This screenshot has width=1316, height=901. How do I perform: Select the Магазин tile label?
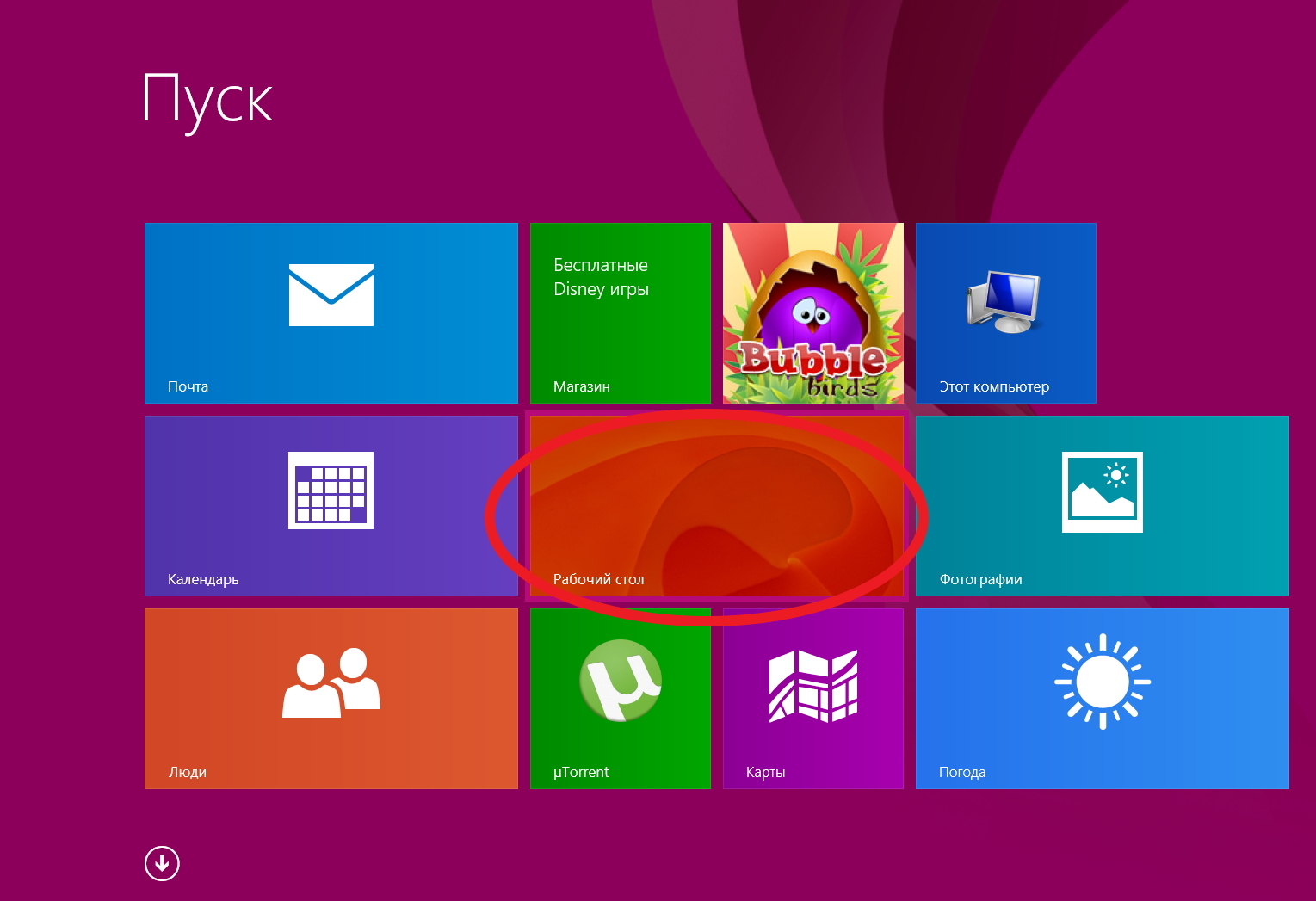tap(582, 387)
